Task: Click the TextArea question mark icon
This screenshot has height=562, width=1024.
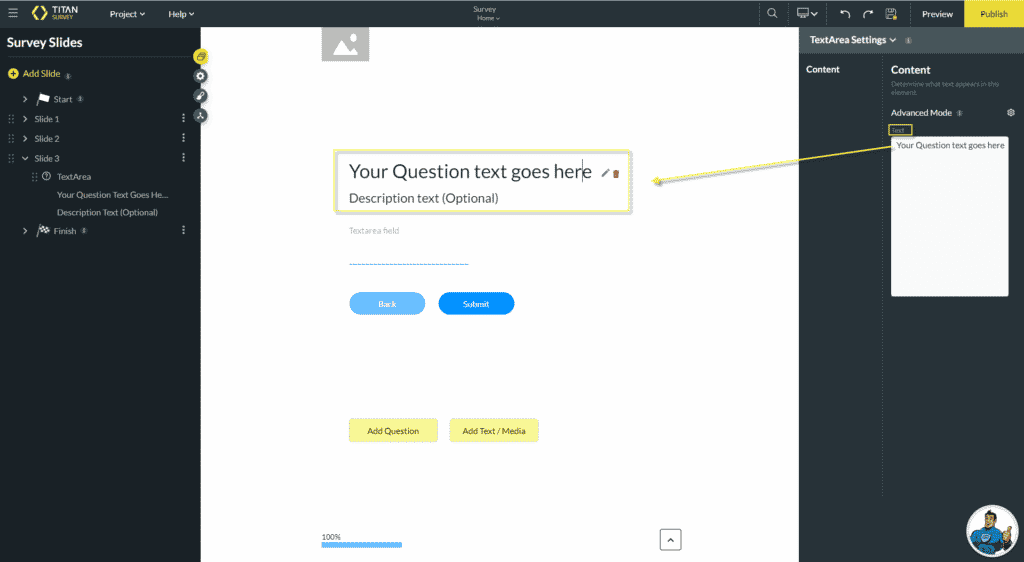Action: pyautogui.click(x=46, y=176)
